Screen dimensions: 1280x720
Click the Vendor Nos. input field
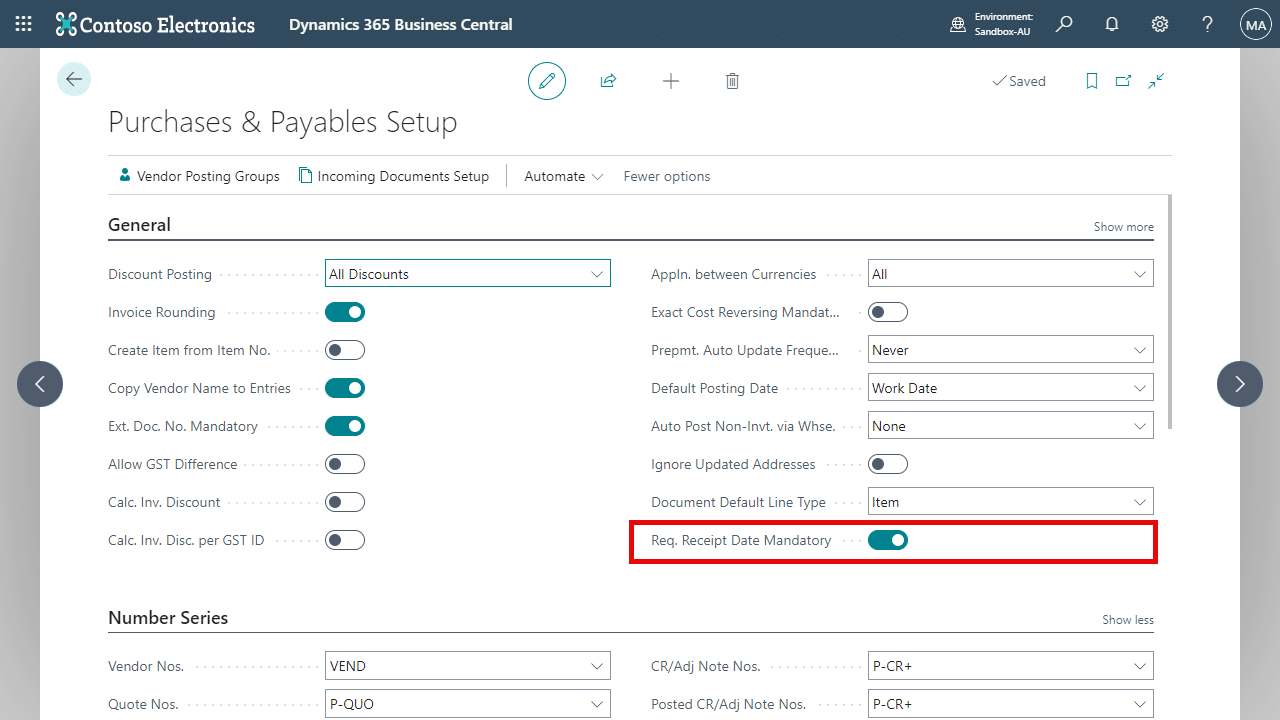click(x=468, y=666)
